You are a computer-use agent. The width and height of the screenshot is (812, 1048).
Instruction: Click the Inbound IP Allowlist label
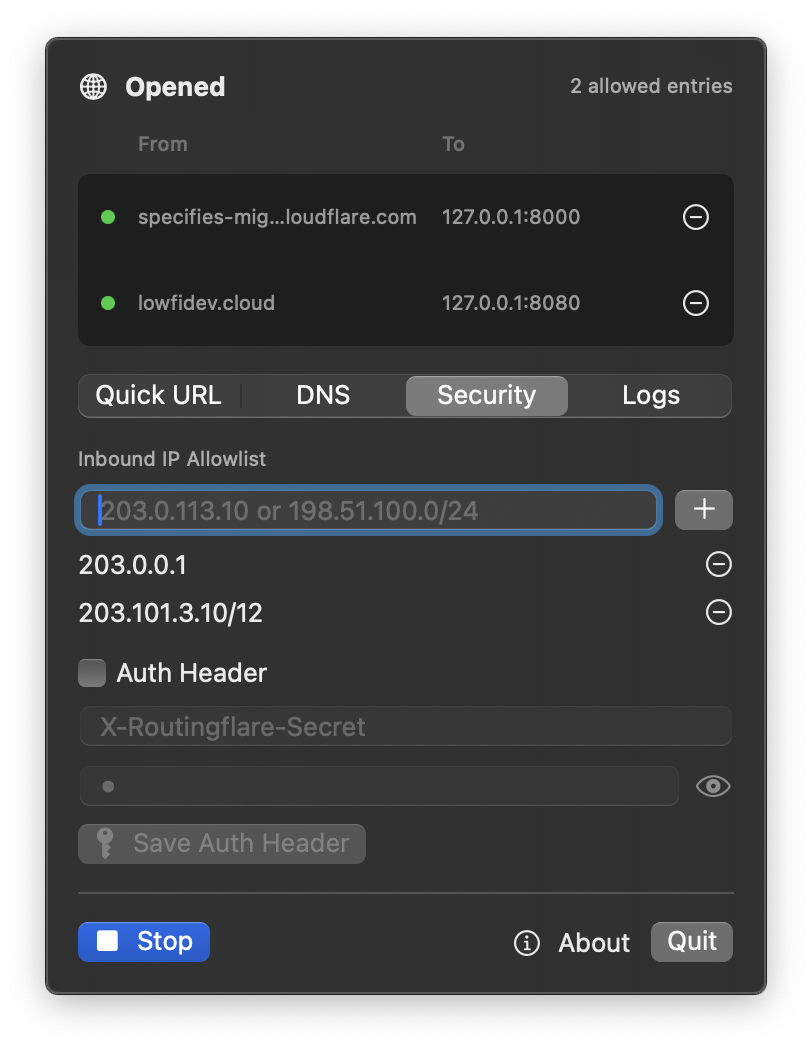[172, 459]
